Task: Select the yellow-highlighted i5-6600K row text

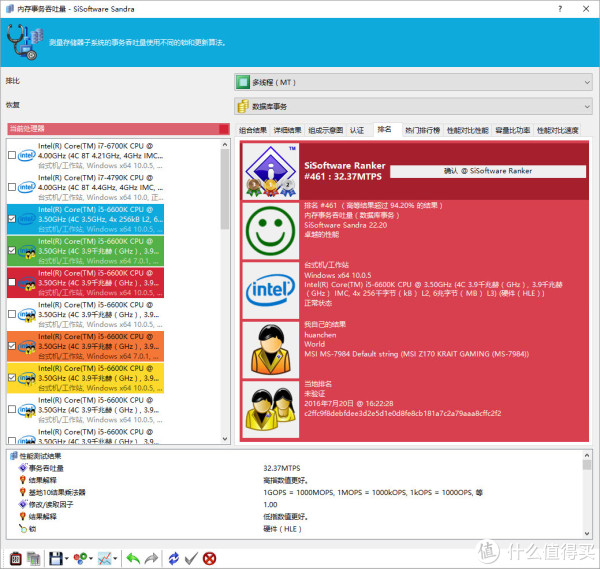Action: tap(101, 378)
